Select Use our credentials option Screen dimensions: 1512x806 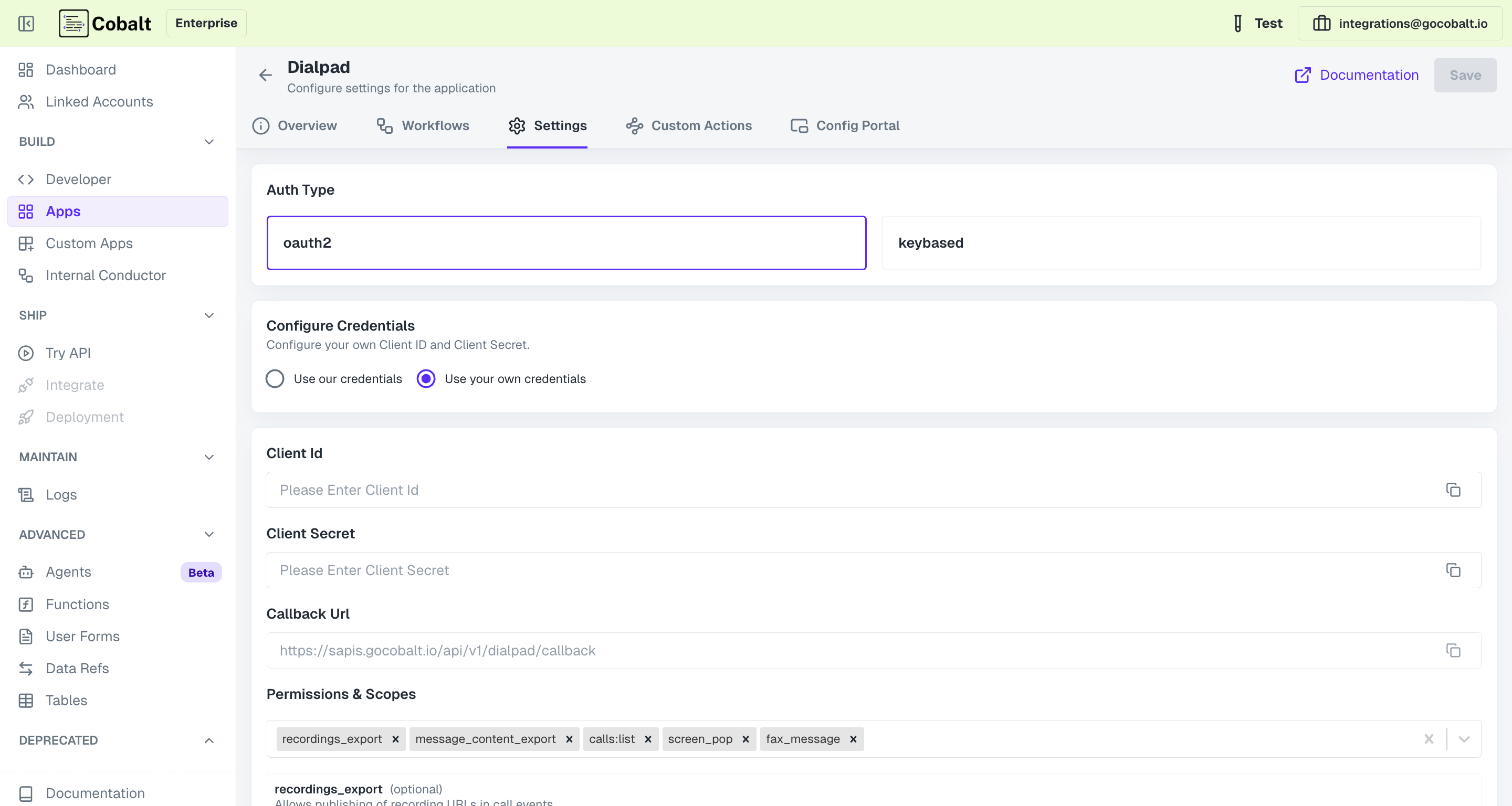point(275,378)
